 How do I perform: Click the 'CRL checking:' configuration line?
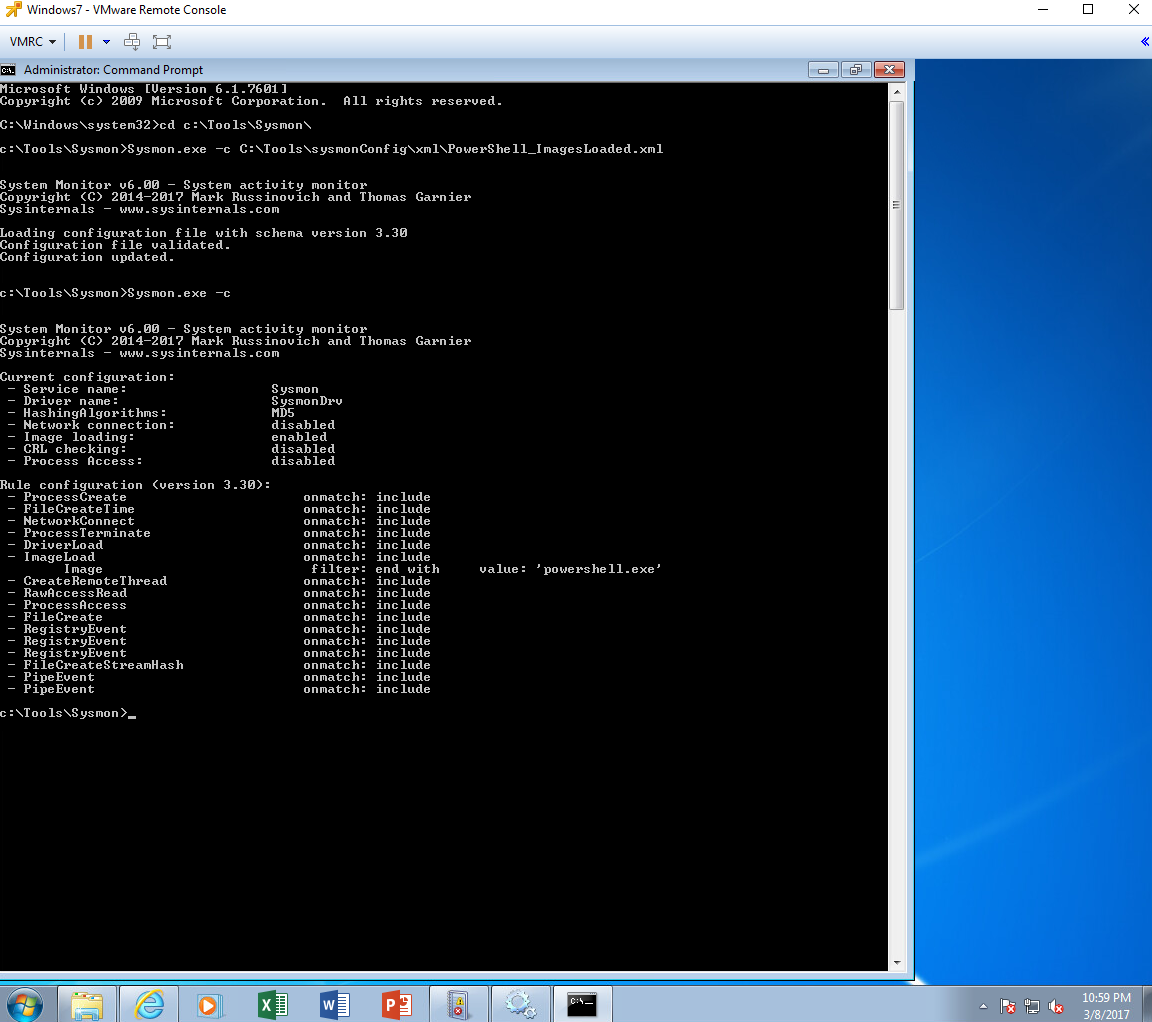171,449
